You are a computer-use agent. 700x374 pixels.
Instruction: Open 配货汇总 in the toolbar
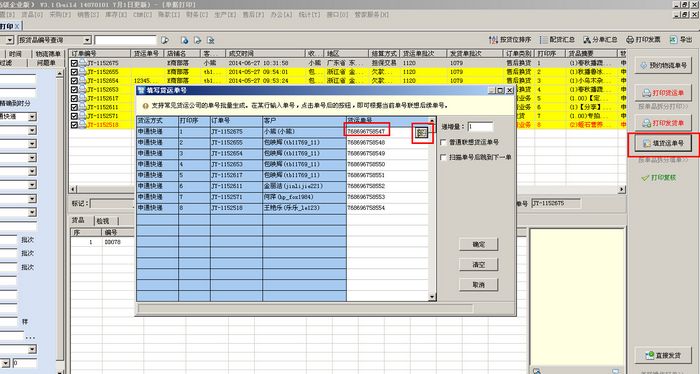pyautogui.click(x=558, y=40)
